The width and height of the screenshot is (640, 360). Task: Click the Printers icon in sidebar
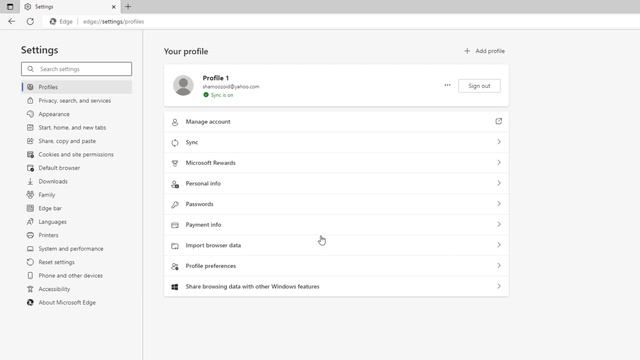tap(30, 235)
